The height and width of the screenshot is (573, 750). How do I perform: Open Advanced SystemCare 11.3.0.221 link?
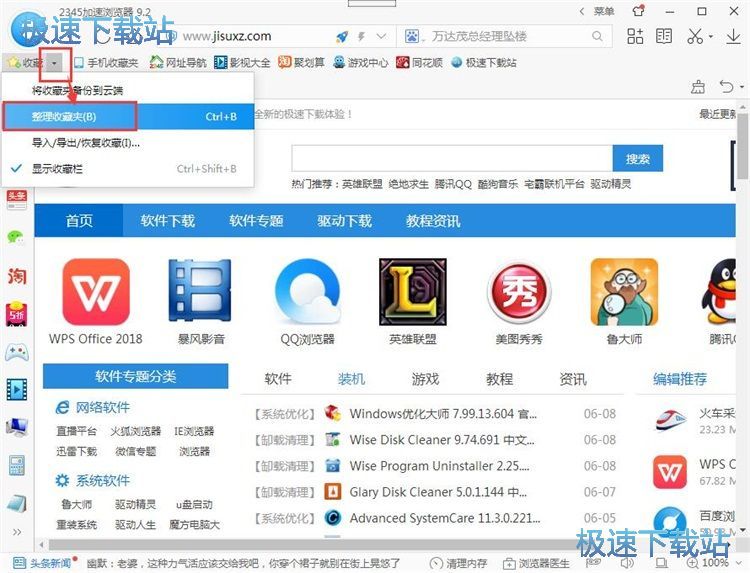[x=445, y=518]
